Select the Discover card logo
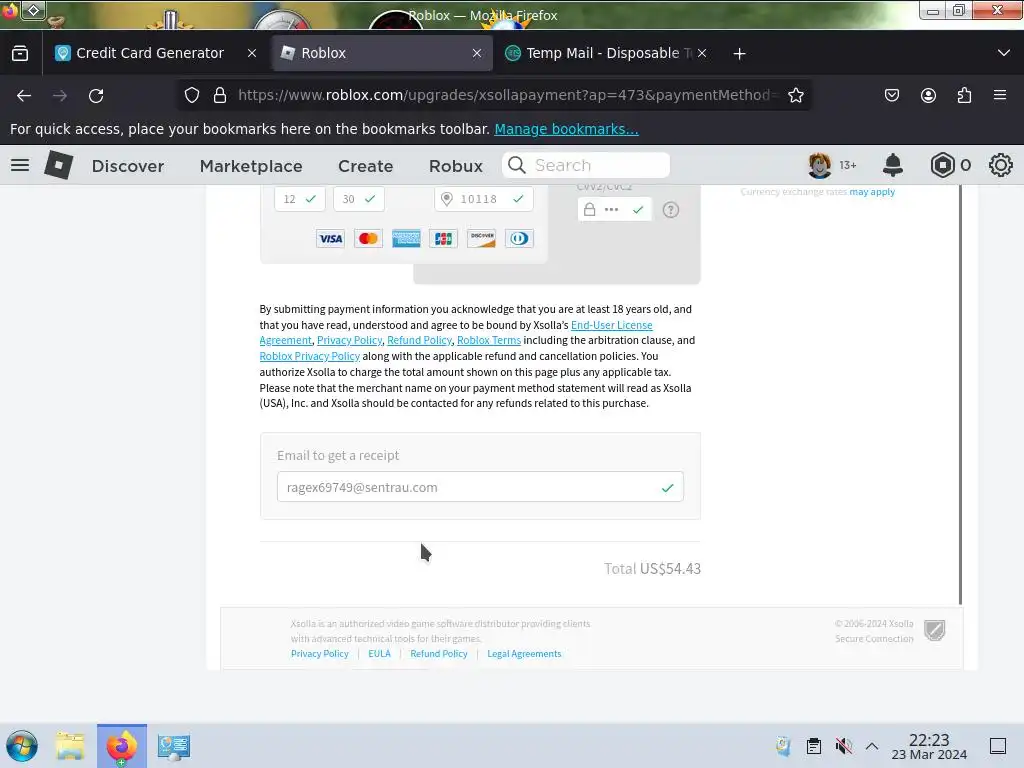Image resolution: width=1024 pixels, height=768 pixels. click(481, 238)
